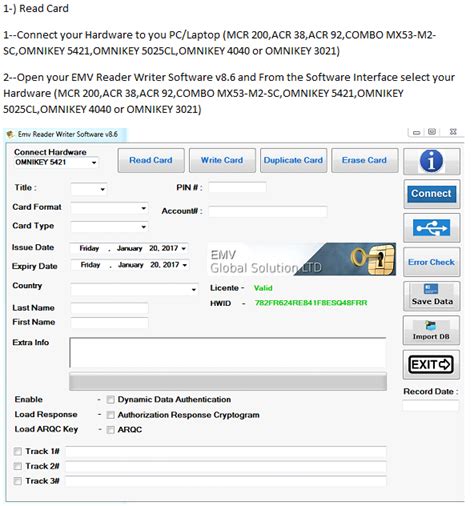The image size is (474, 506).
Task: Open the Expiry Date picker arrow
Action: (x=185, y=265)
